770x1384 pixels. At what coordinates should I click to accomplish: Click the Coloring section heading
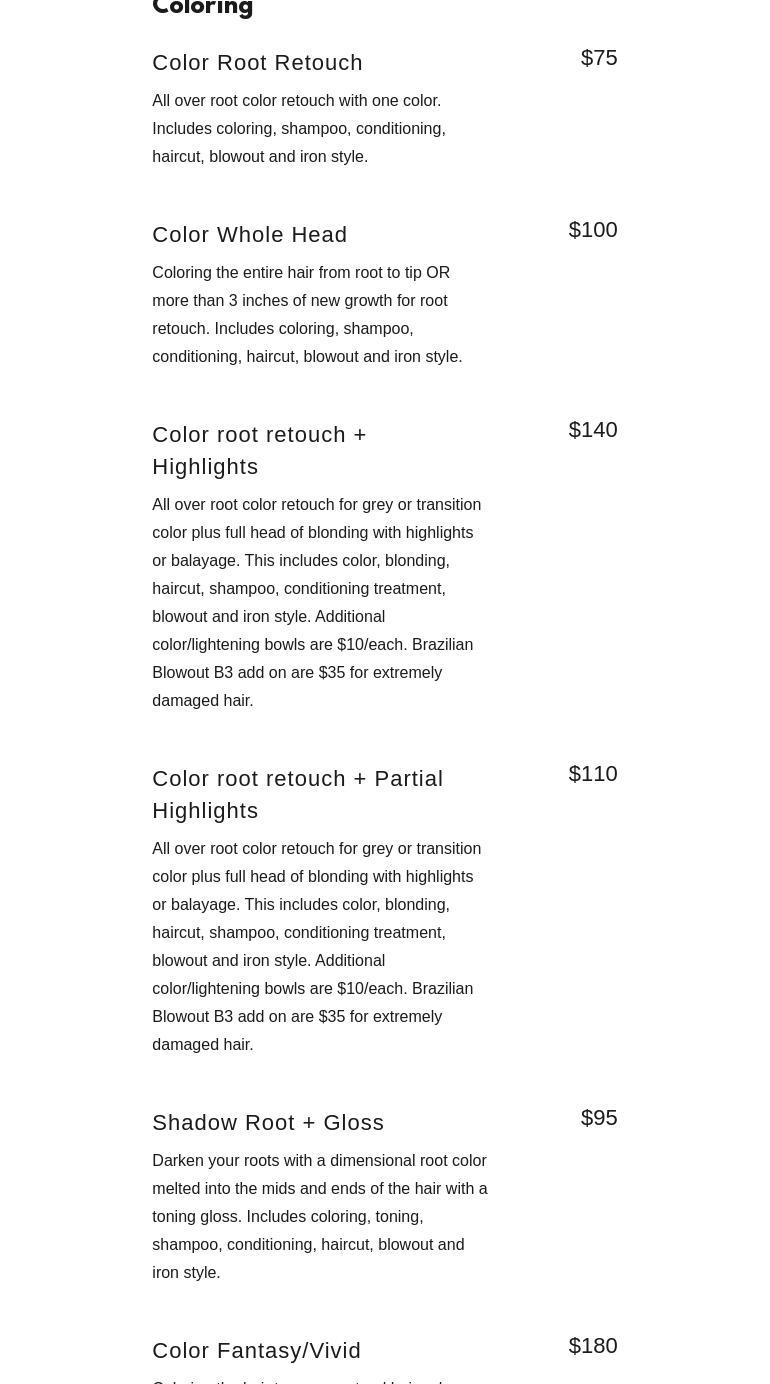click(x=203, y=9)
